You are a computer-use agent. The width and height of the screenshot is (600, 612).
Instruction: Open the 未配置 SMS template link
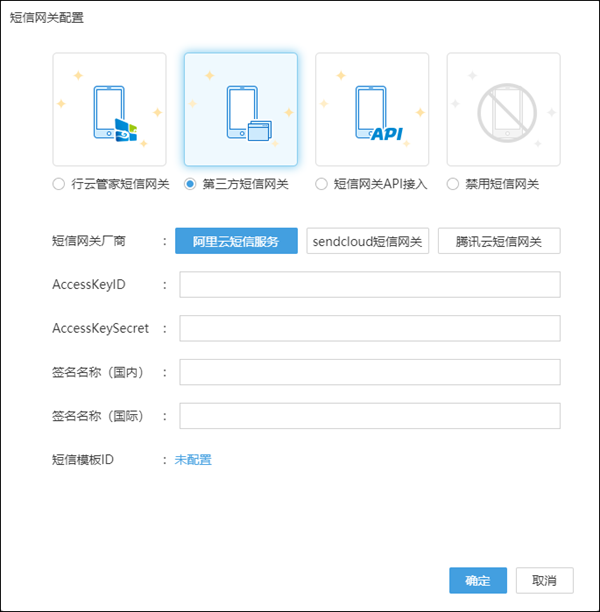193,460
